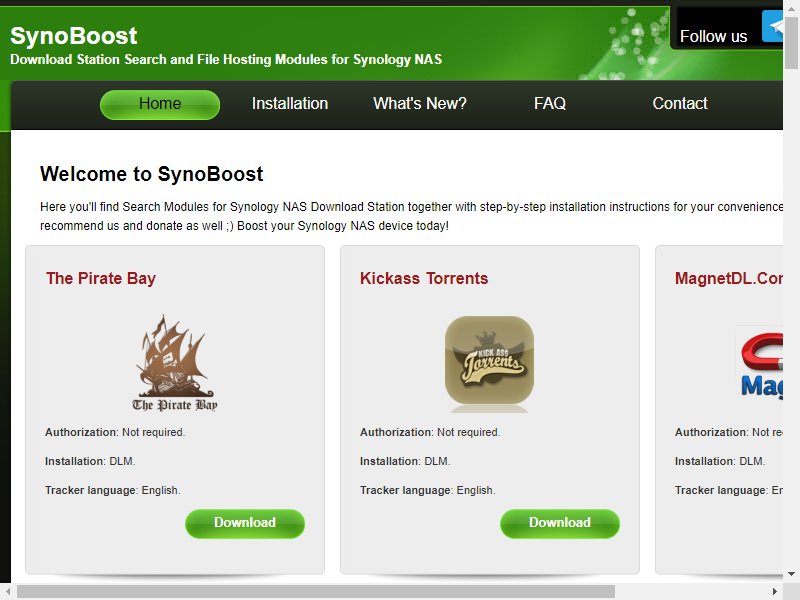The width and height of the screenshot is (800, 600).
Task: Click Kickass Torrents "Tracker language: English." text
Action: click(428, 490)
